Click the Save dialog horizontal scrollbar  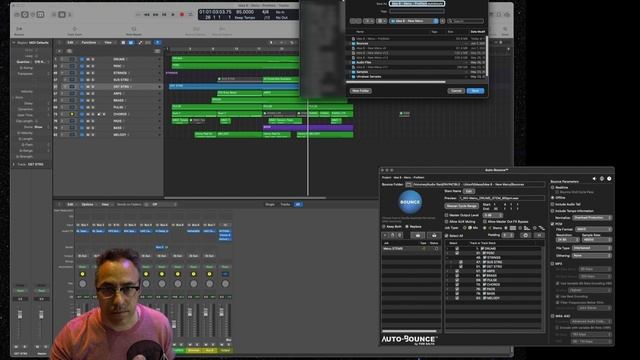(396, 82)
